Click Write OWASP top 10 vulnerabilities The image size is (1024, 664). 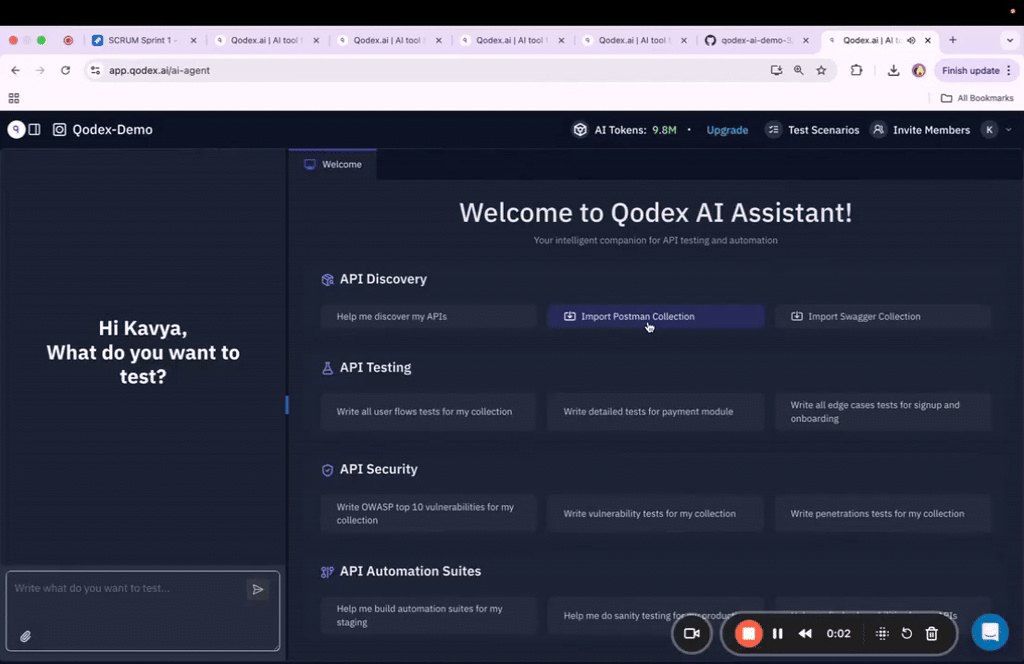point(428,513)
